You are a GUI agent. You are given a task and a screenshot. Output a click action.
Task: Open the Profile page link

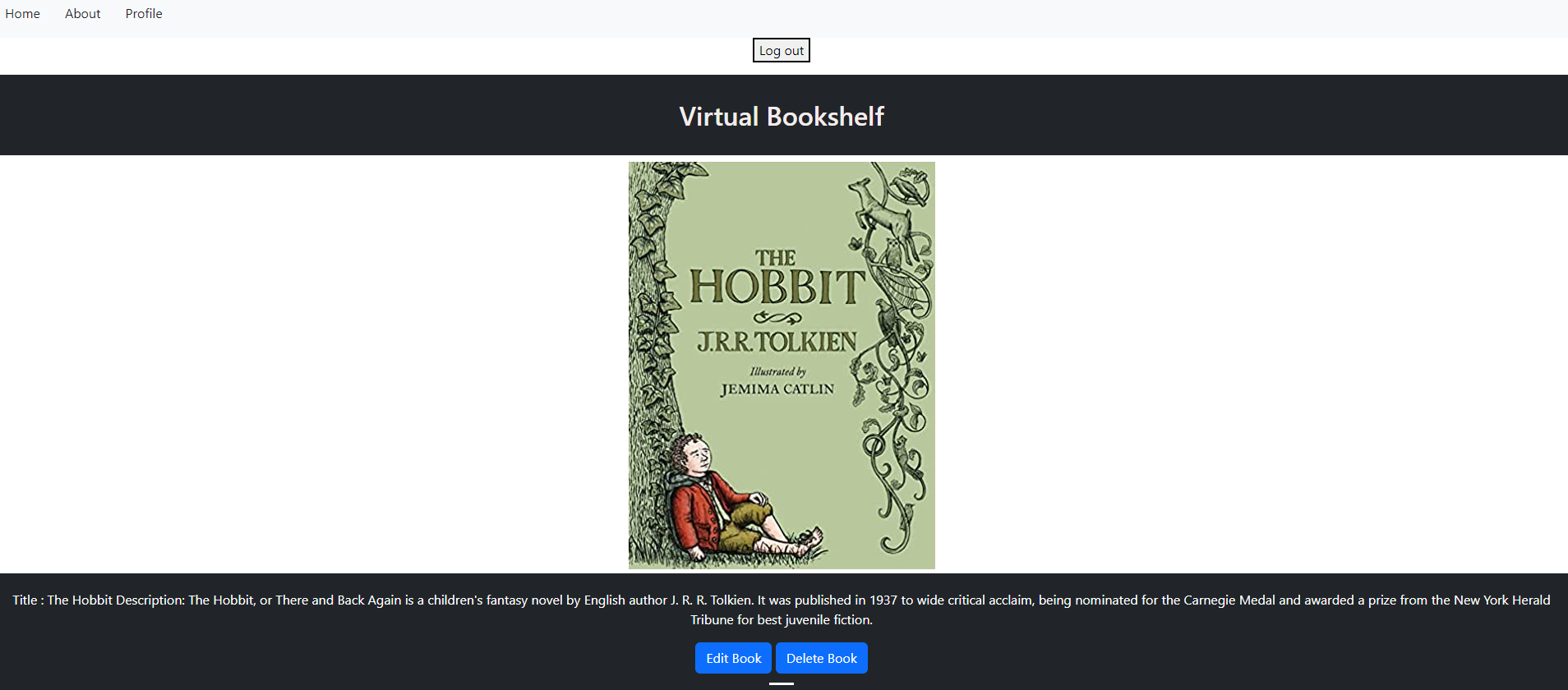coord(144,14)
